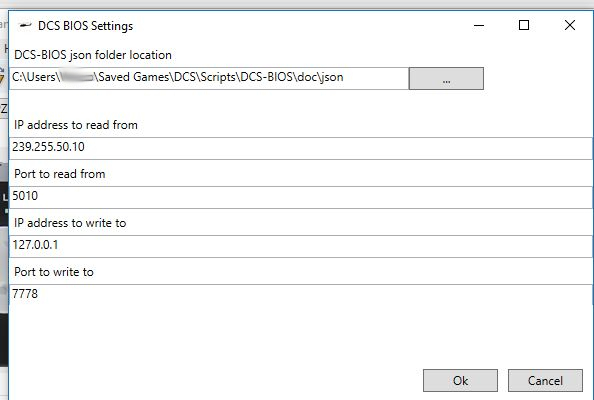Confirm settings with the Ok button
The width and height of the screenshot is (594, 400).
460,380
